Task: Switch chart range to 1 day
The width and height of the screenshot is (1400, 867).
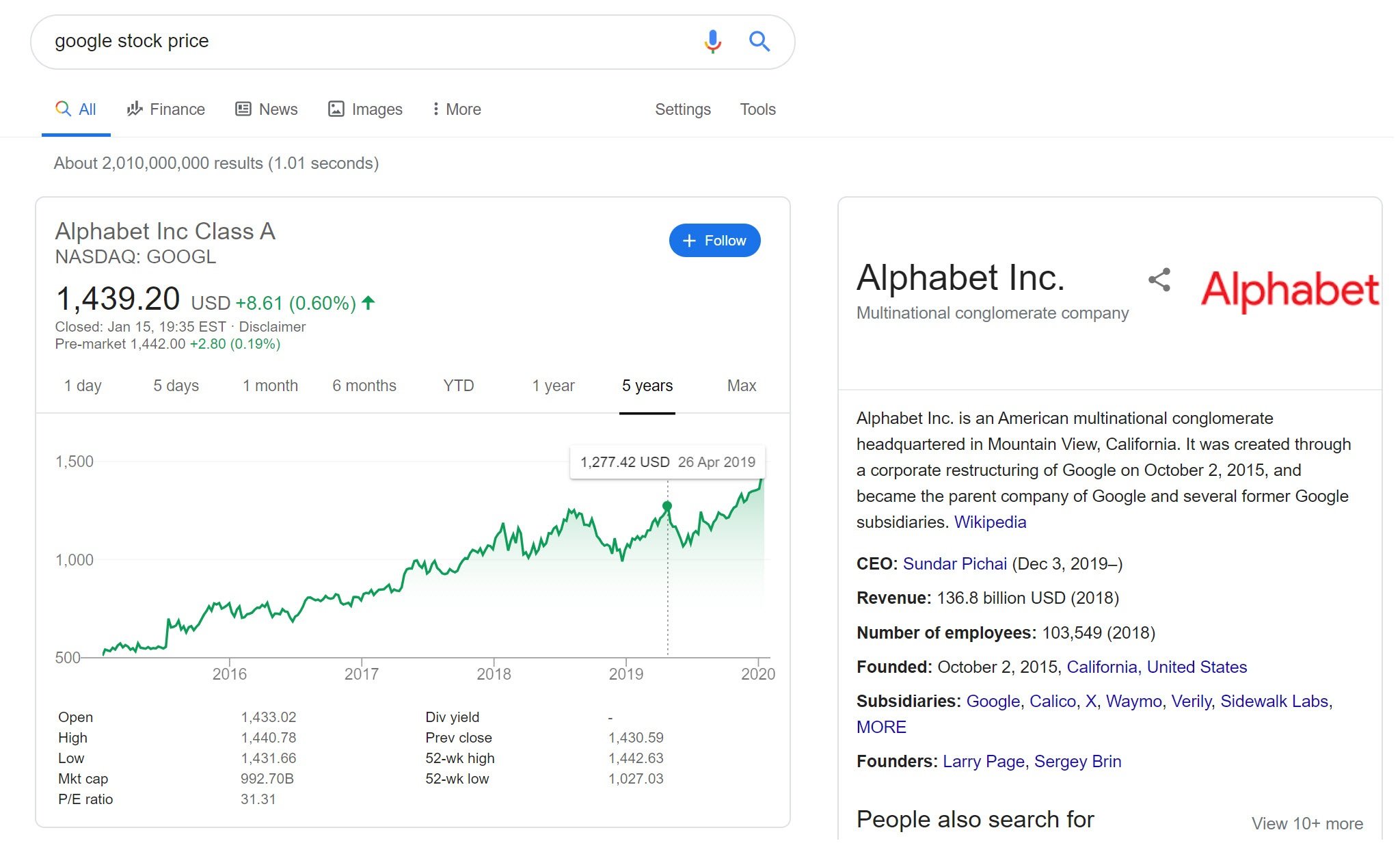Action: (82, 385)
